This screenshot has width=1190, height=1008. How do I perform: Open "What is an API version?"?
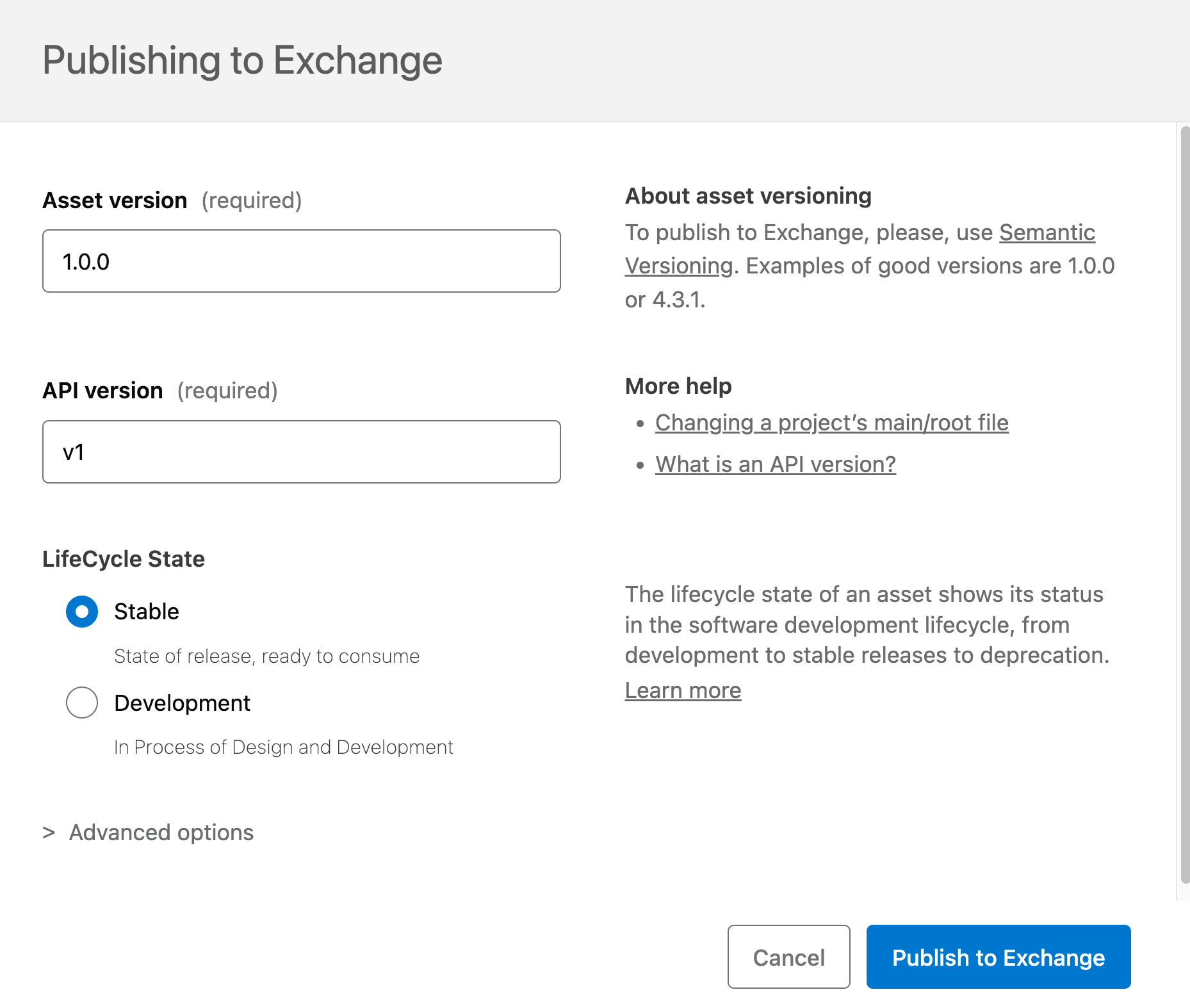tap(775, 464)
